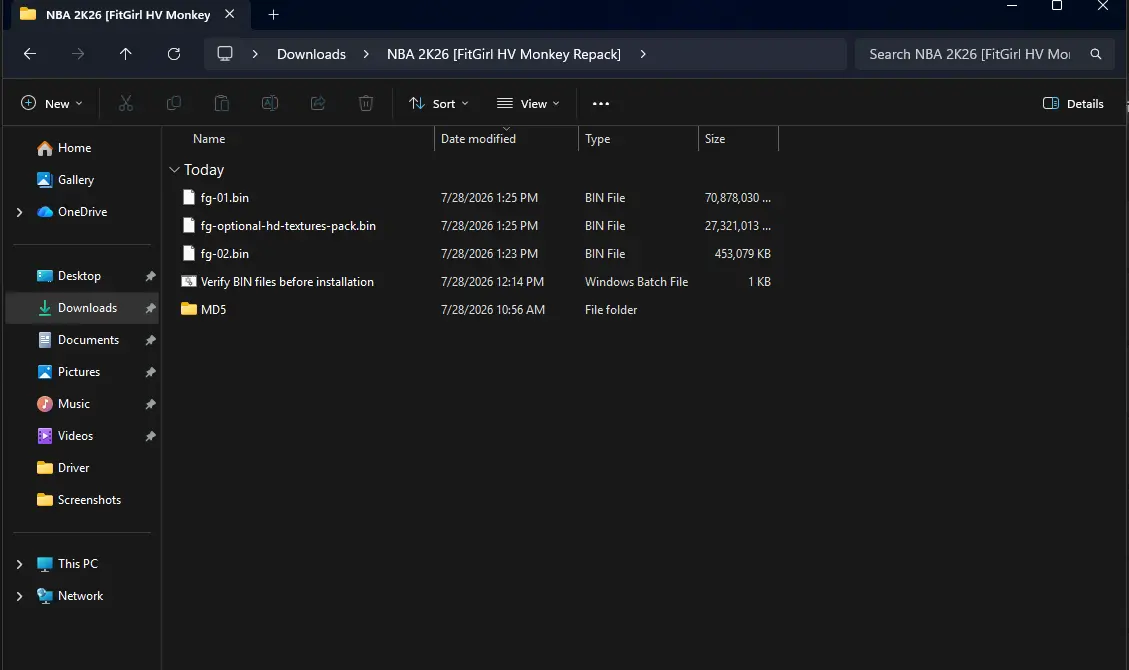Image resolution: width=1129 pixels, height=670 pixels.
Task: Collapse the Today group
Action: click(174, 170)
